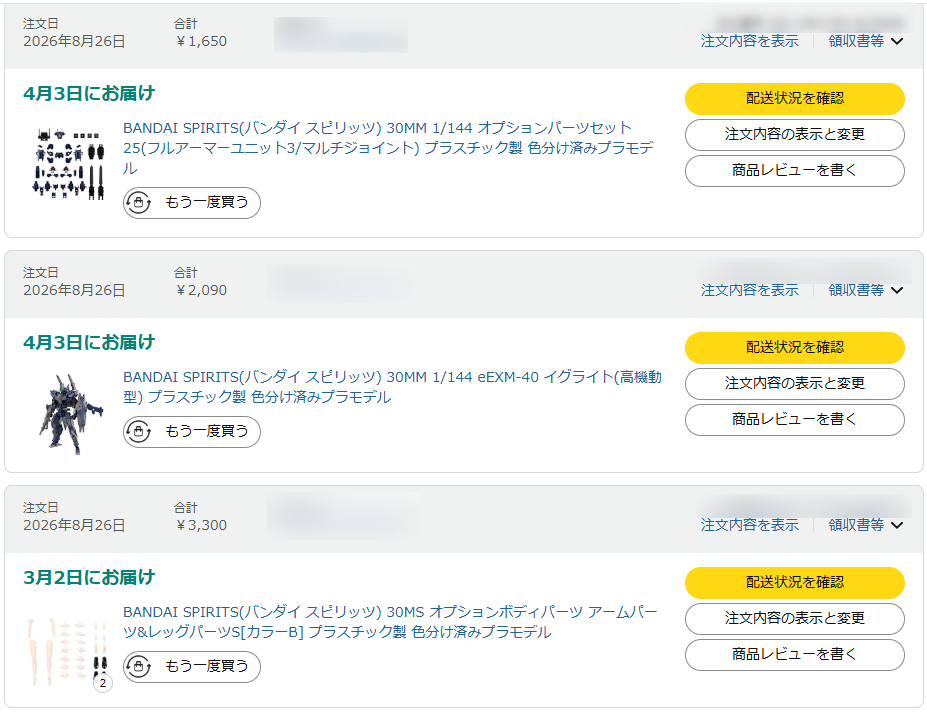
Task: Open 注文内容を表示 for the ¥1,650 order
Action: [x=750, y=41]
